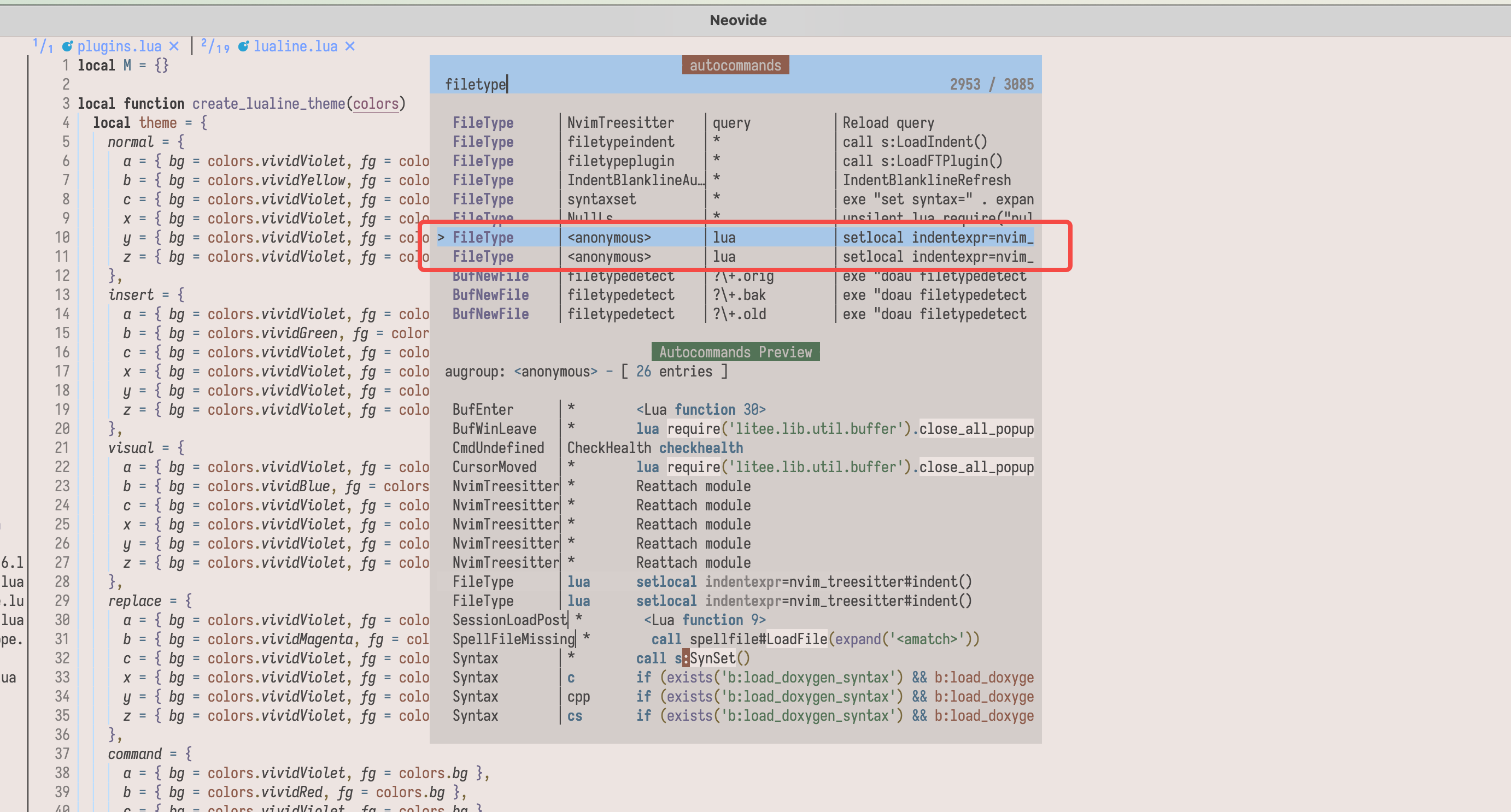Select the BufNewFile ?\+.bak filetypedetect entry

click(x=739, y=295)
